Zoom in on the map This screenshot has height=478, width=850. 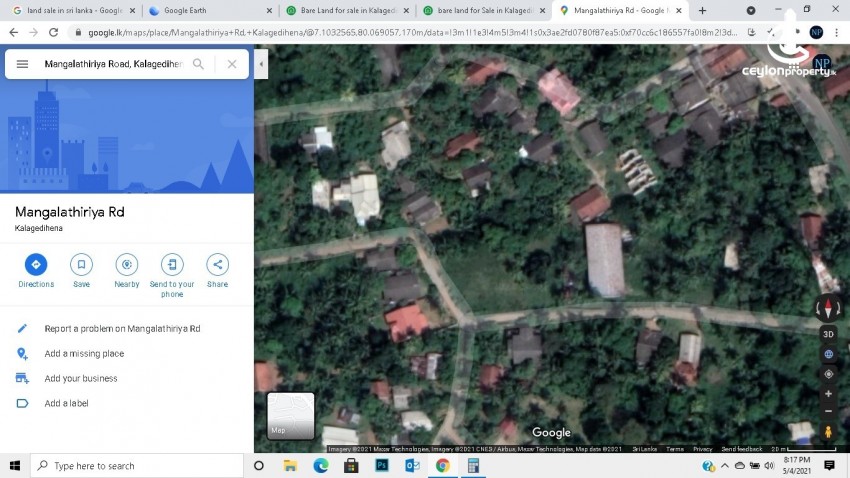click(828, 394)
